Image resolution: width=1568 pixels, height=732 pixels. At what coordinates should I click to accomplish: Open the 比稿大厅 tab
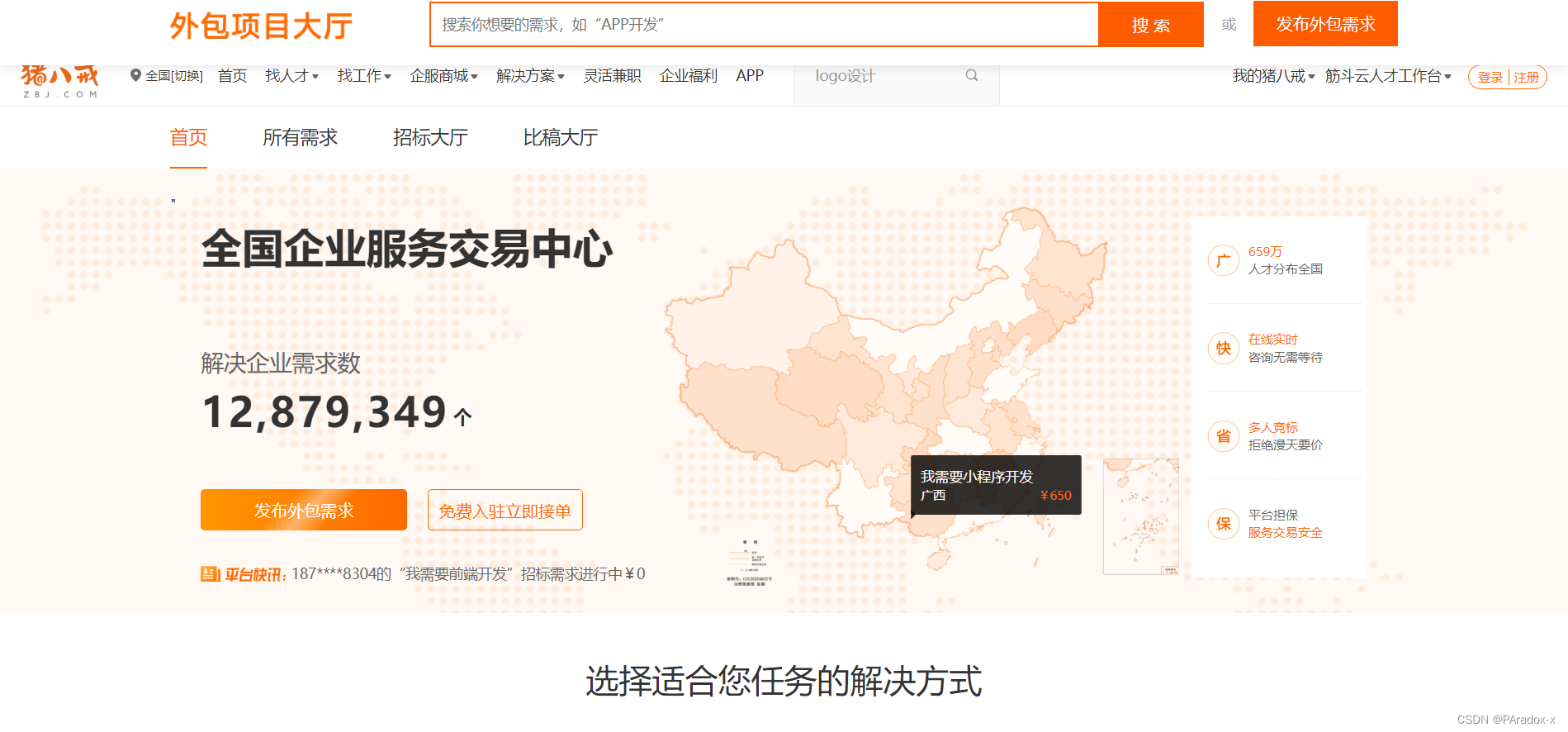pyautogui.click(x=561, y=138)
